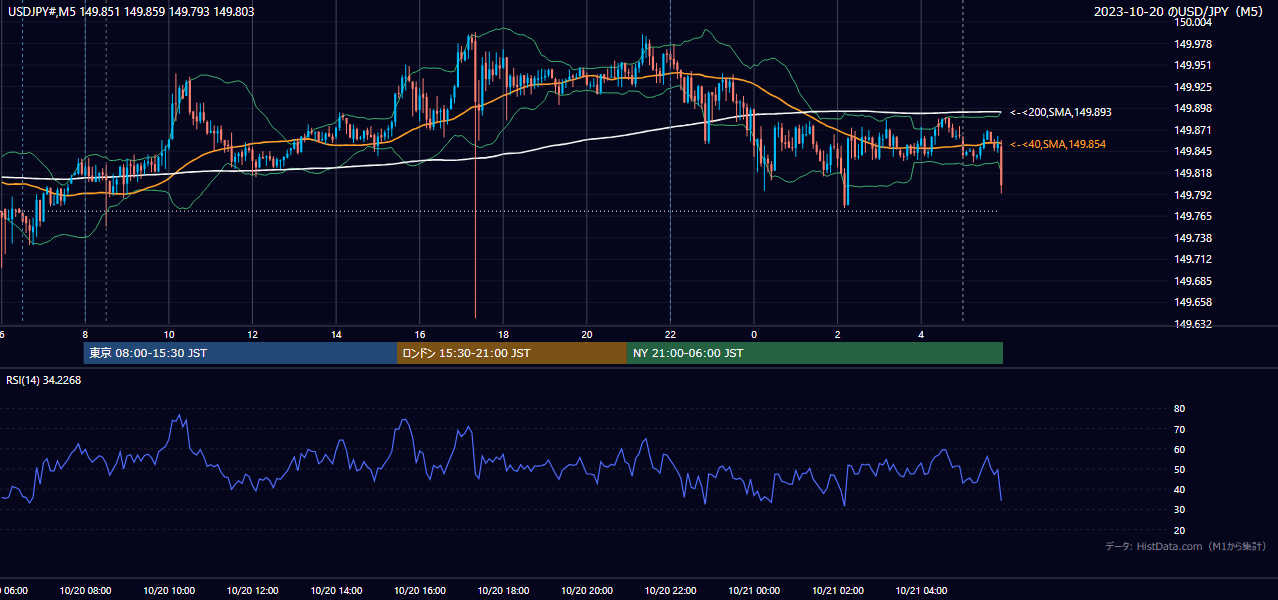Click the 10/20 10:00 date label

[169, 591]
